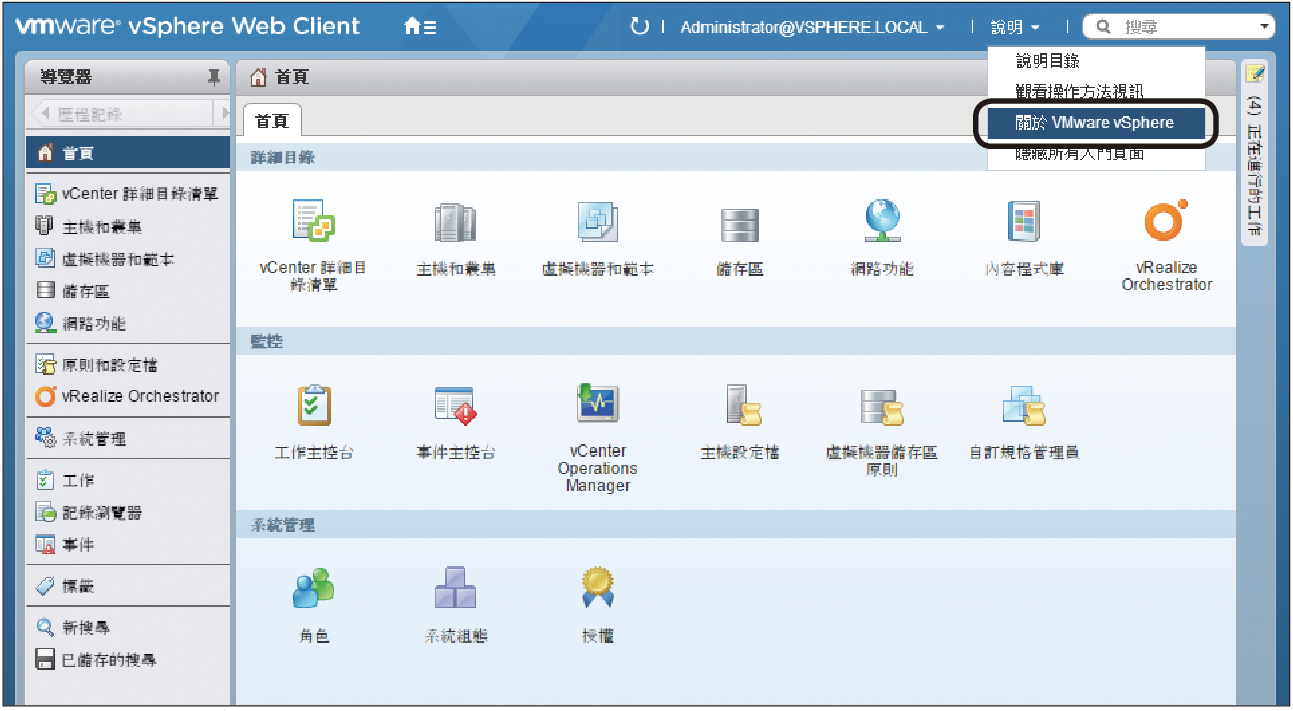Open 已儲存的搜尋 in the navigator
This screenshot has width=1293, height=711.
(x=129, y=660)
